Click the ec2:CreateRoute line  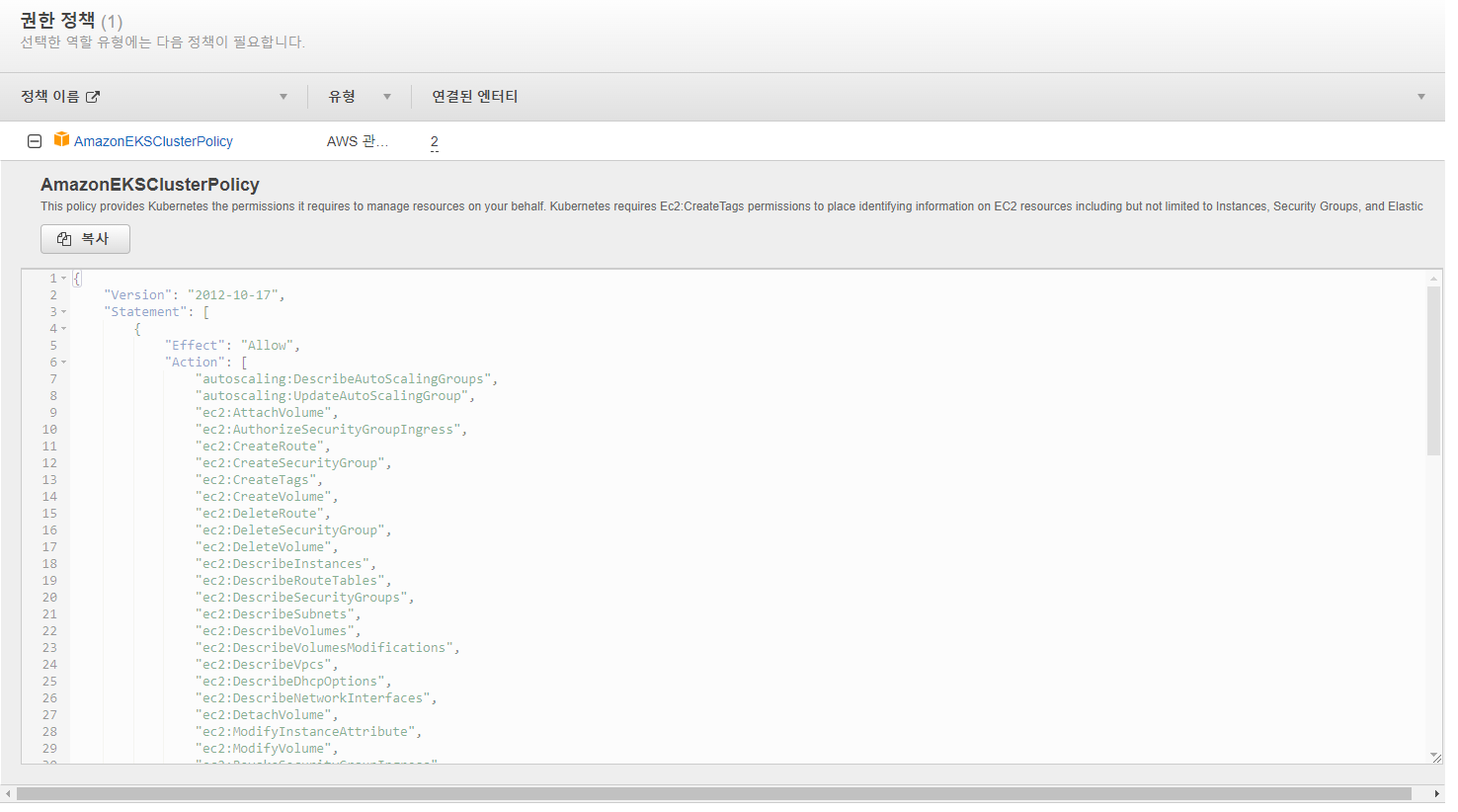click(263, 447)
